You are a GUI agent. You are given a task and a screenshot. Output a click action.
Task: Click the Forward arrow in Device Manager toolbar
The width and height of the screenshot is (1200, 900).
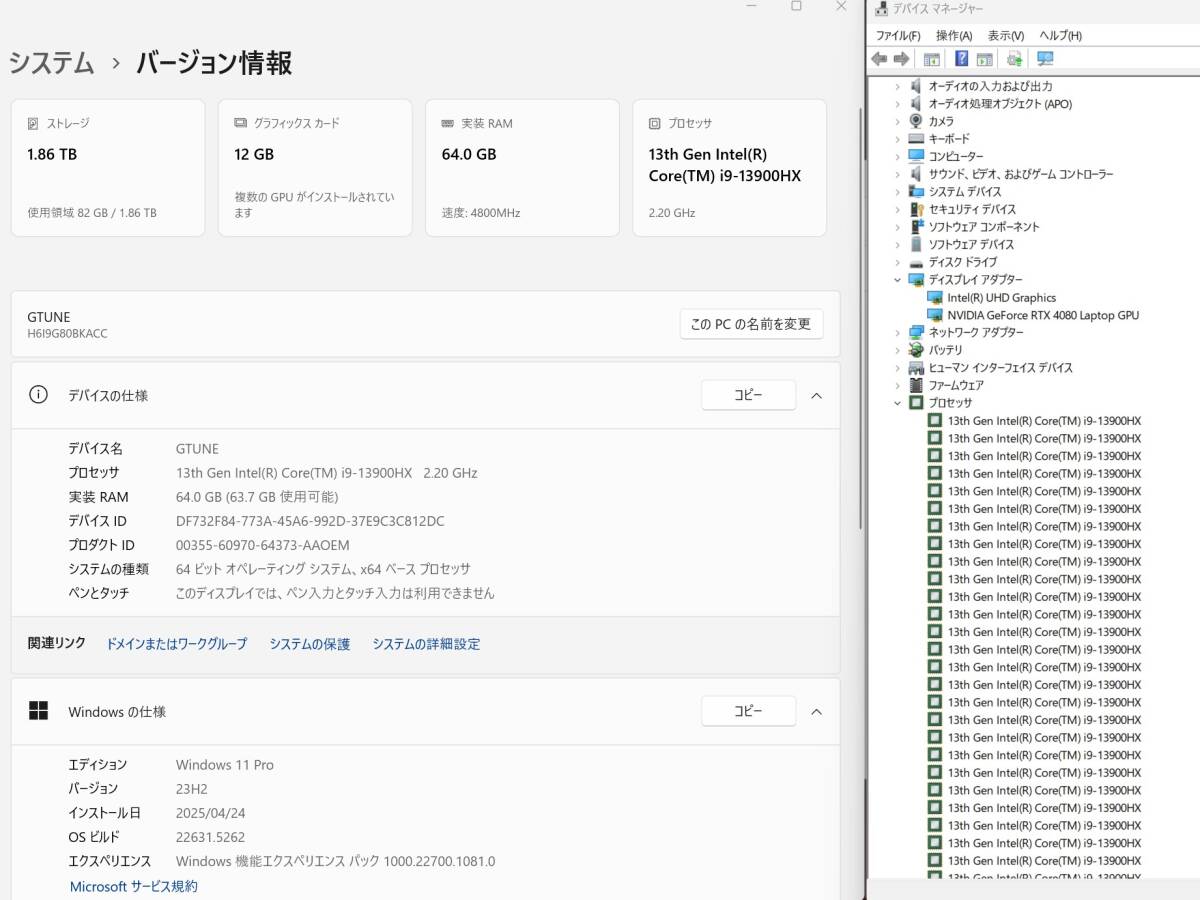pos(901,59)
